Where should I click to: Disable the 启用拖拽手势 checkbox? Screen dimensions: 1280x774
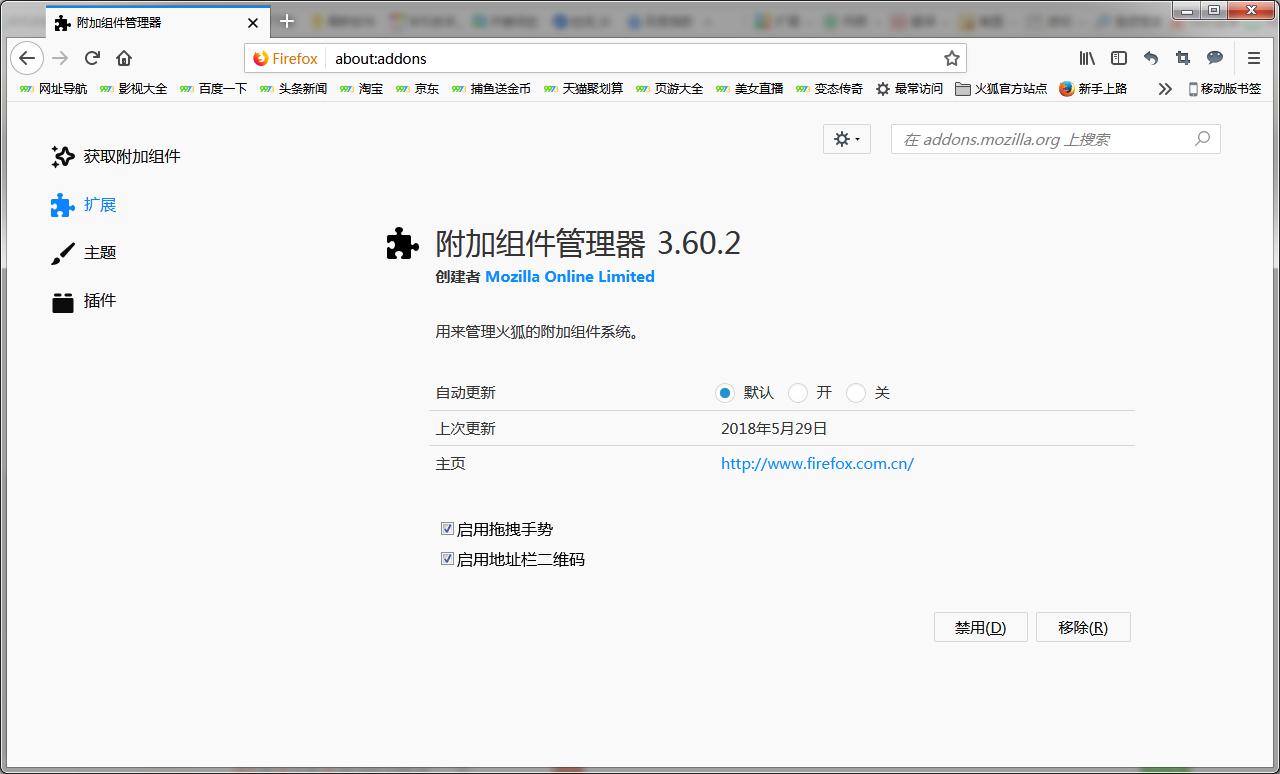click(447, 528)
